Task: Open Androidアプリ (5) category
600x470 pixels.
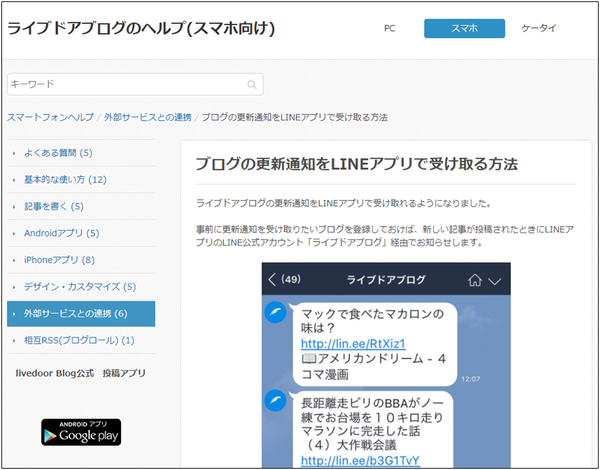Action: tap(62, 233)
